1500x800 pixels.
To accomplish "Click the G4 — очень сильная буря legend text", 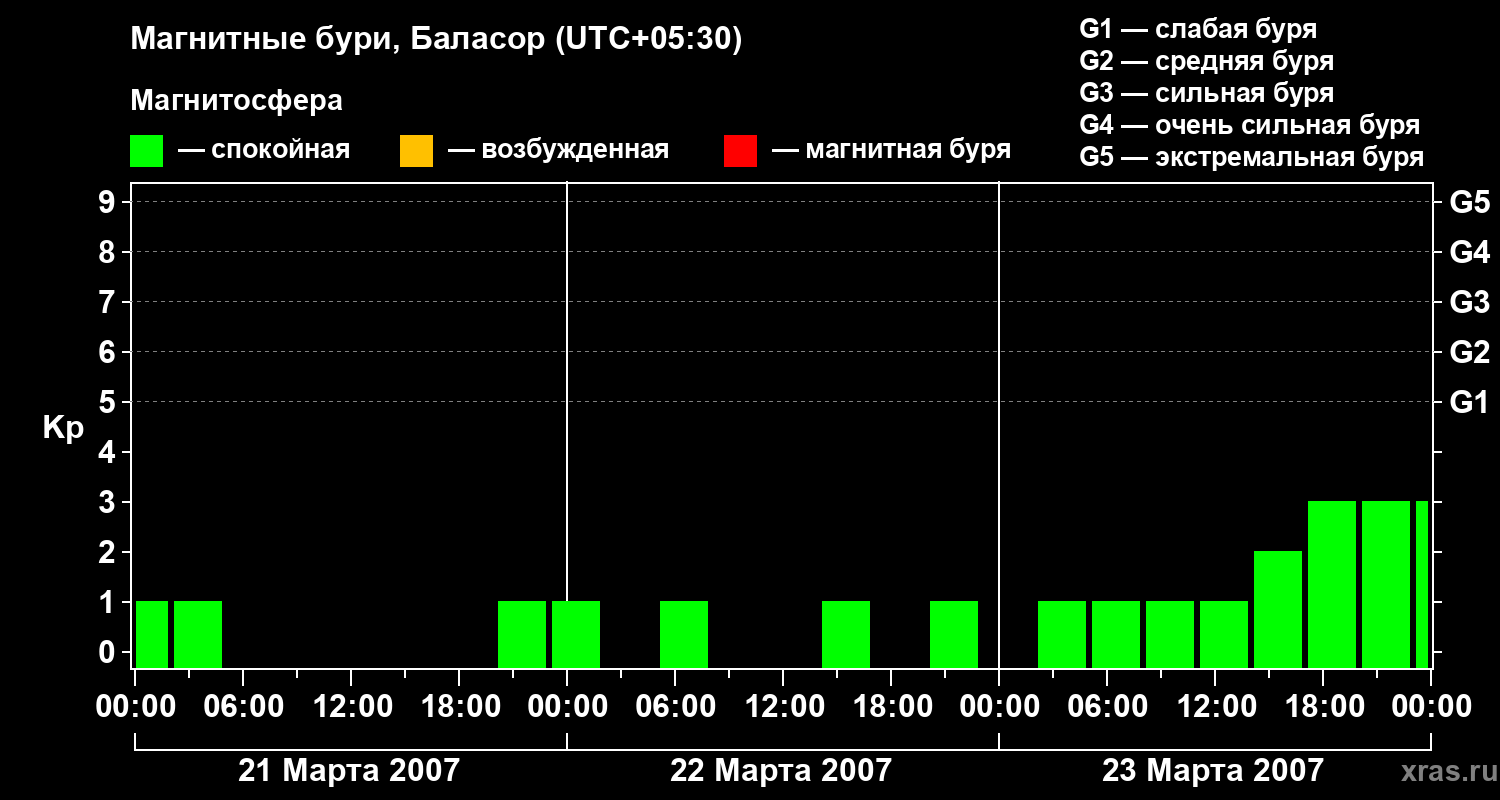I will click(1250, 125).
